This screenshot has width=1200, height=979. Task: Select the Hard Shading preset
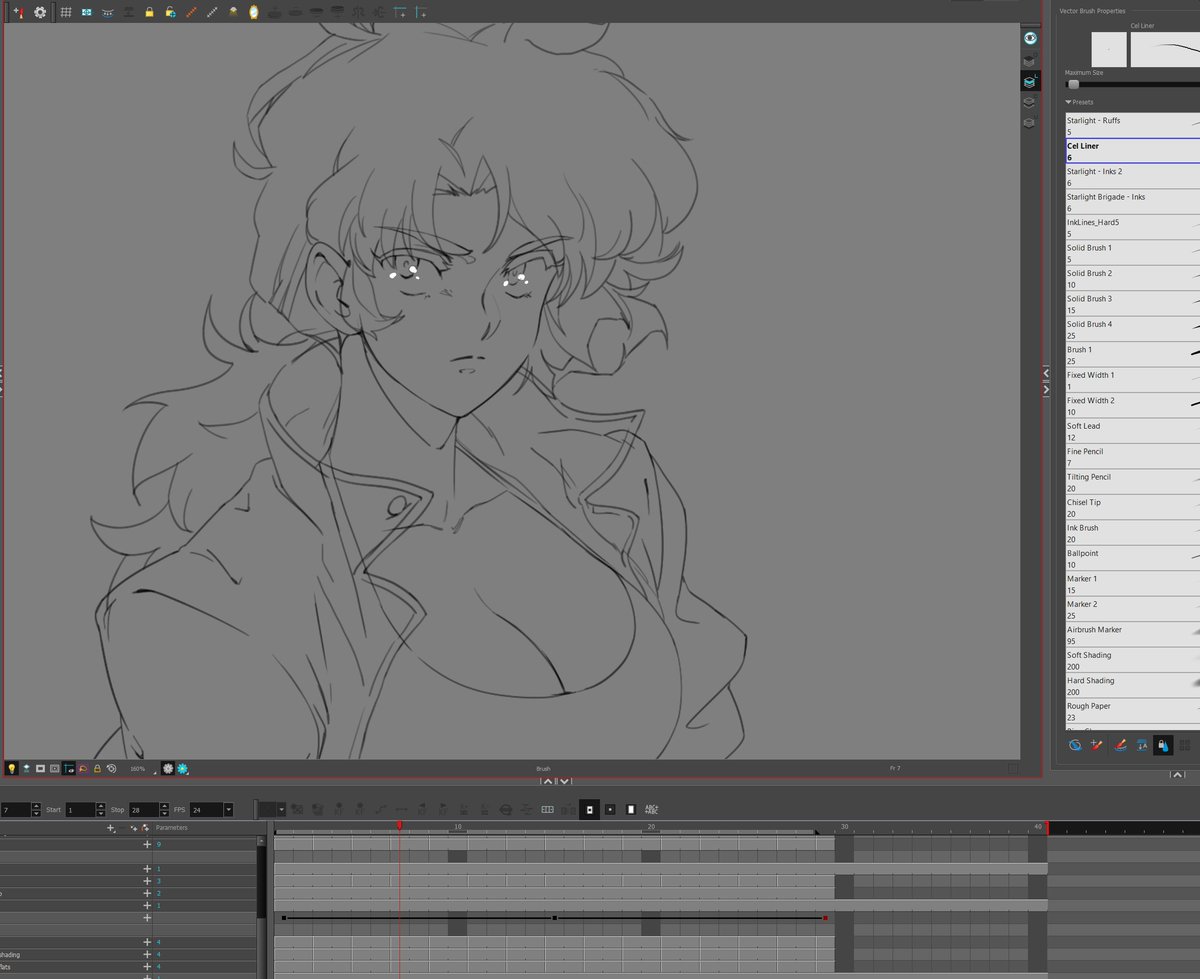coord(1132,686)
